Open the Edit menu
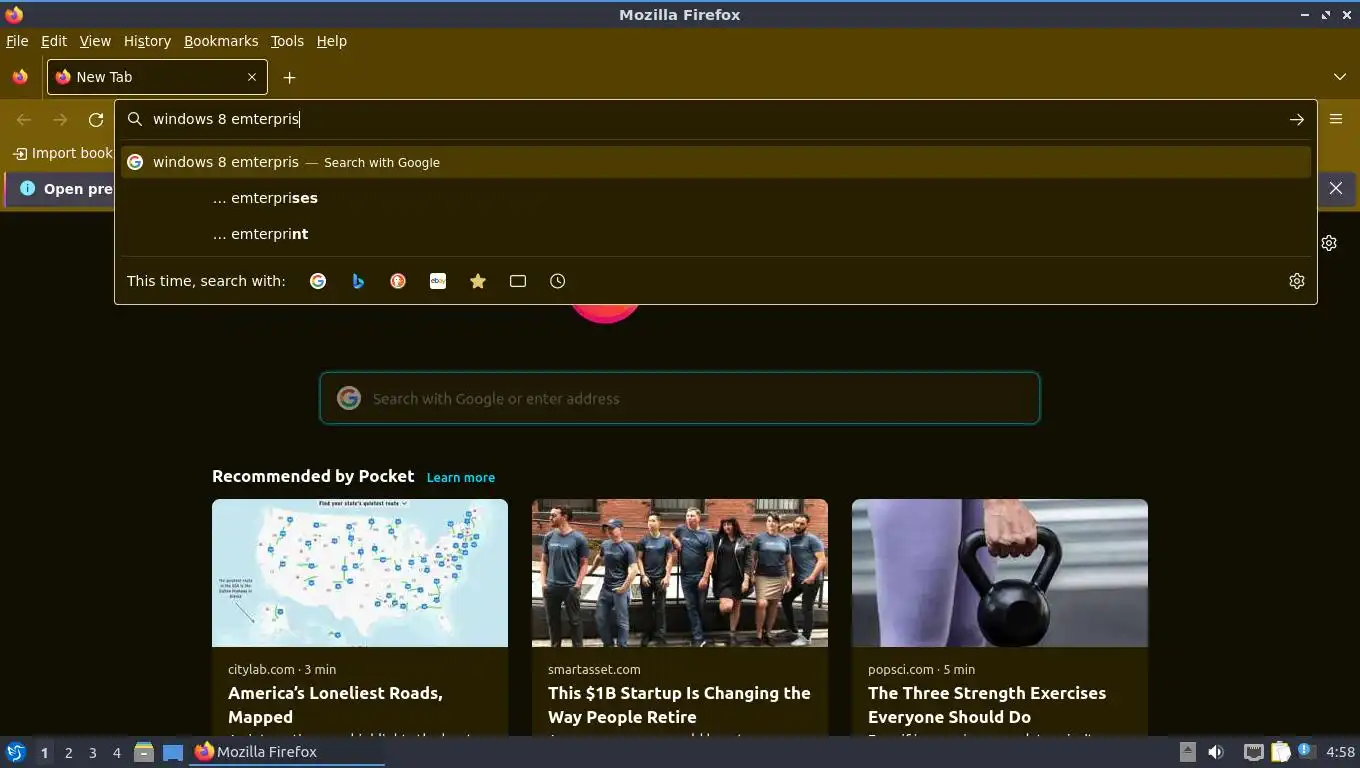Image resolution: width=1360 pixels, height=768 pixels. 54,41
